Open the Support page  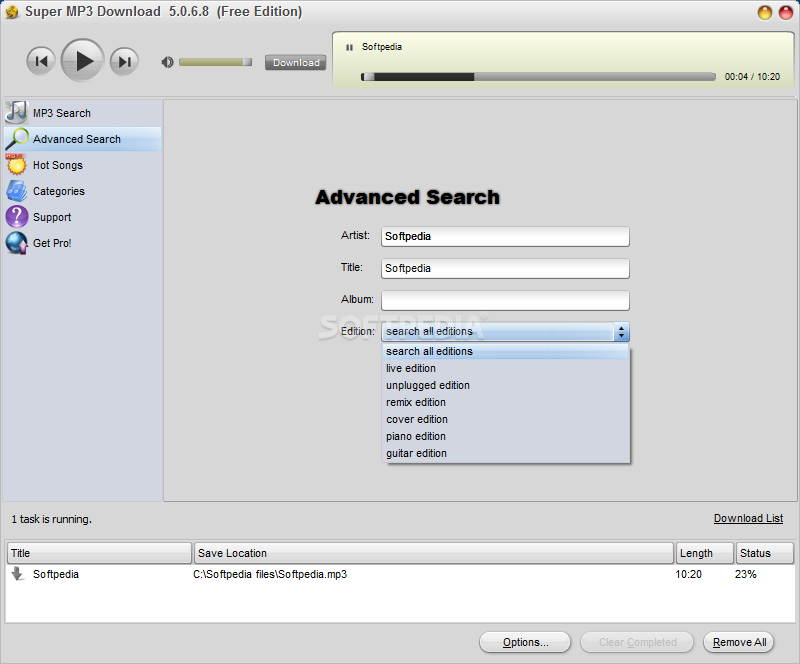(83, 217)
